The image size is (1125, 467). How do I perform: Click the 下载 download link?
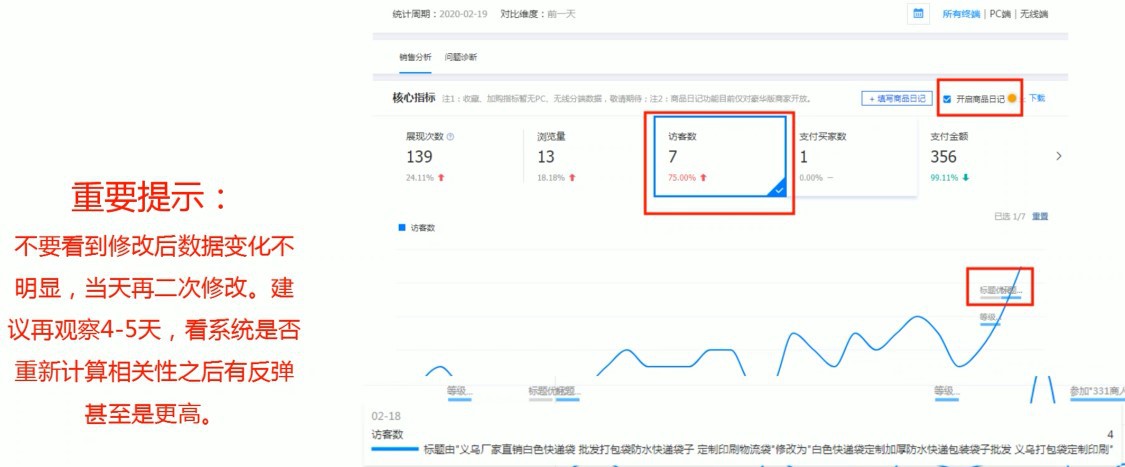(1037, 99)
